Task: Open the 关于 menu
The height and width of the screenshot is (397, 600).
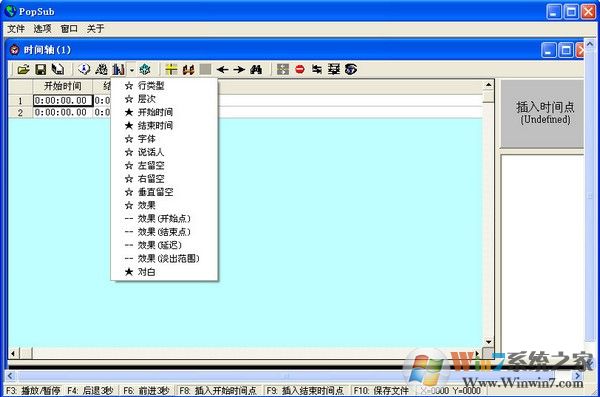Action: pos(95,29)
